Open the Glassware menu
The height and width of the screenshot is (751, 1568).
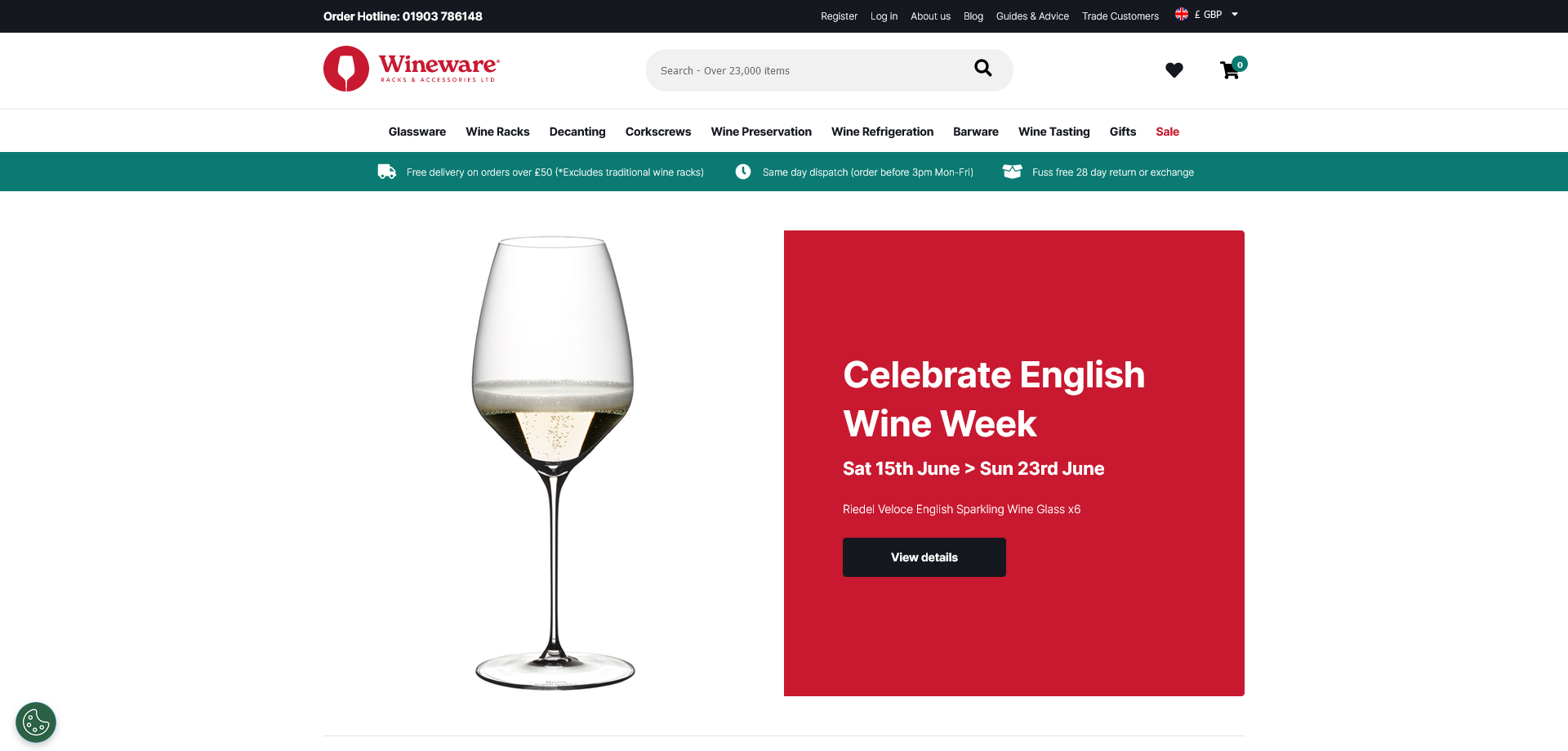[x=417, y=132]
